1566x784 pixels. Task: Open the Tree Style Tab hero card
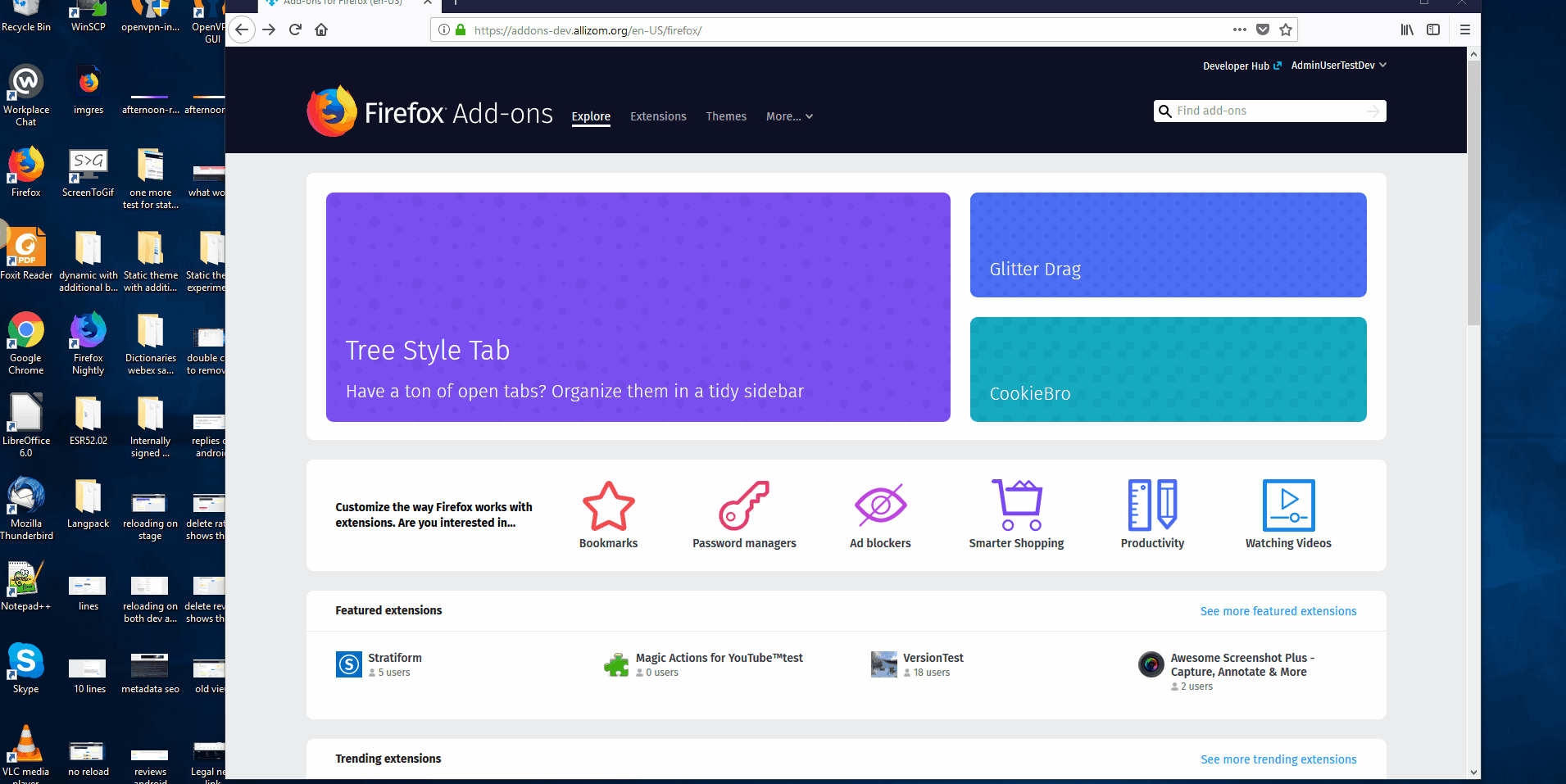coord(638,307)
